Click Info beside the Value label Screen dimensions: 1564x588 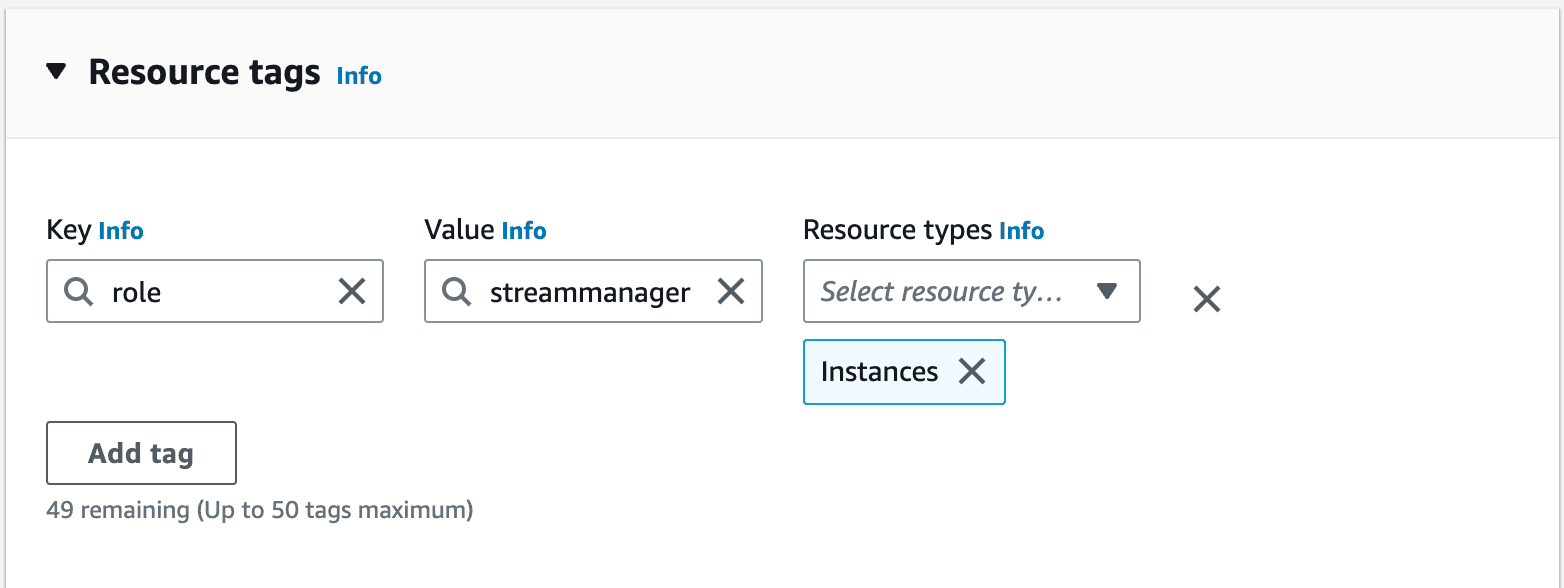524,230
